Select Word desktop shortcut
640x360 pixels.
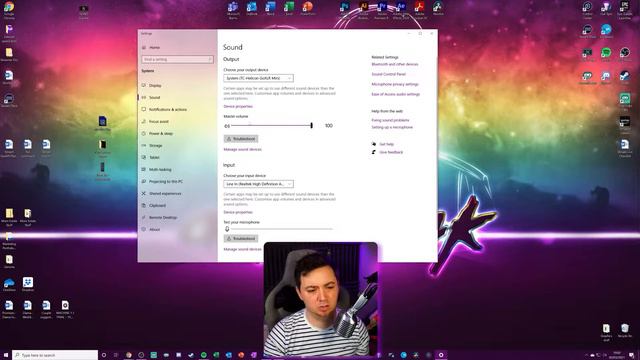coord(270,9)
